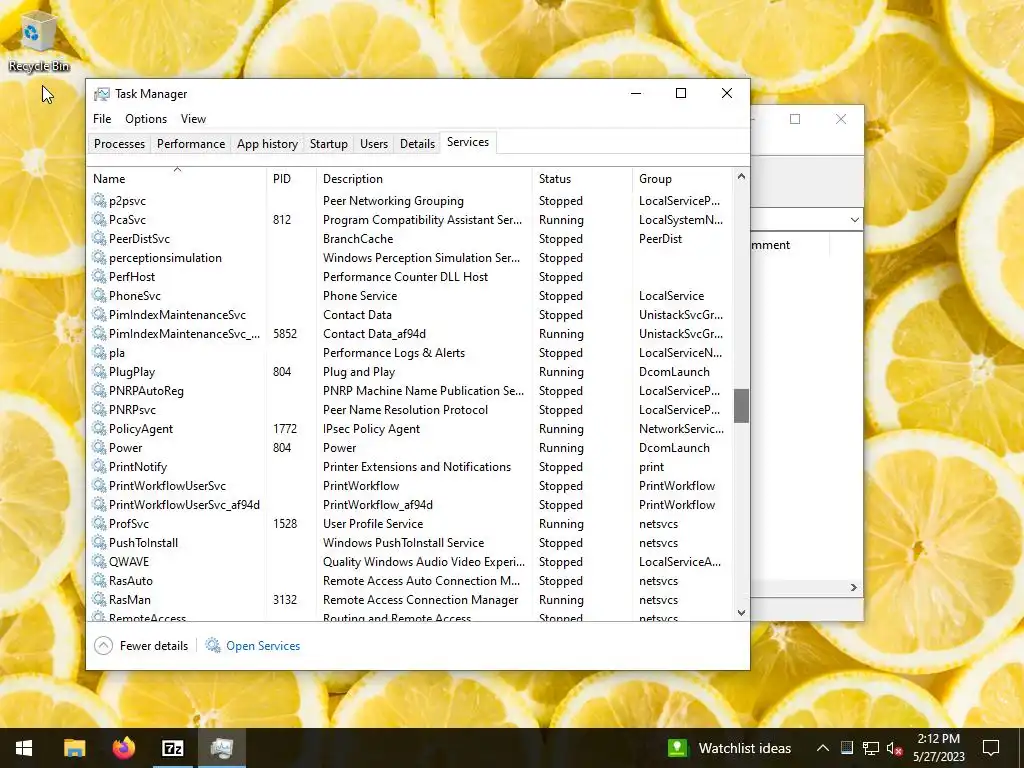Click the gear icon beside PrintNotify

99,466
